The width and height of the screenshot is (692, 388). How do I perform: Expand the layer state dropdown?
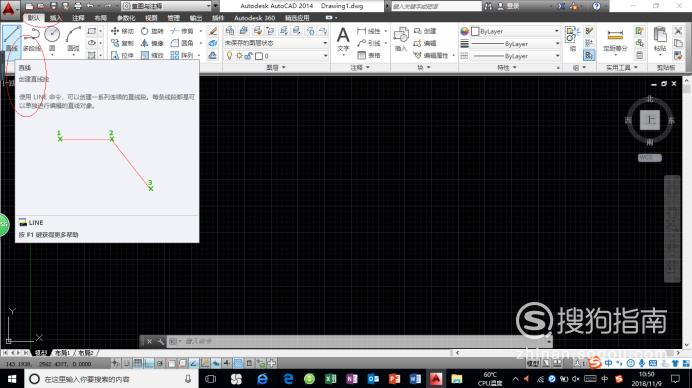tap(325, 43)
